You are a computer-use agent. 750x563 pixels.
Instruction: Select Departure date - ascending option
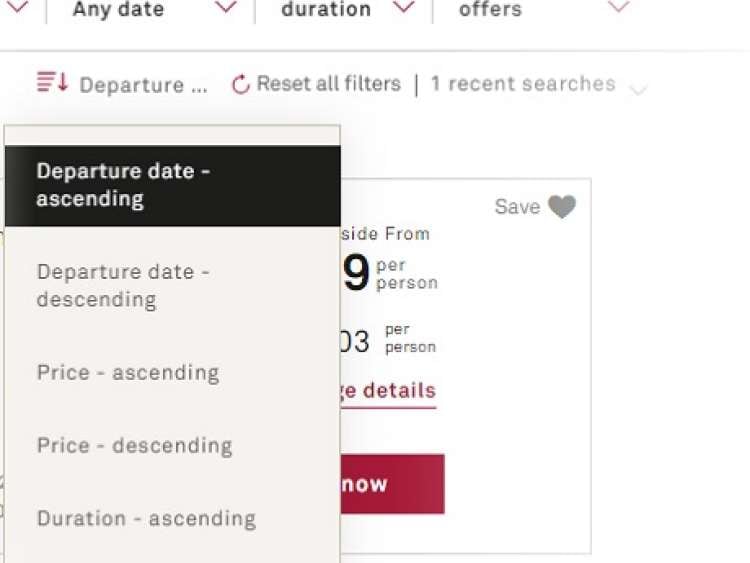[x=172, y=185]
